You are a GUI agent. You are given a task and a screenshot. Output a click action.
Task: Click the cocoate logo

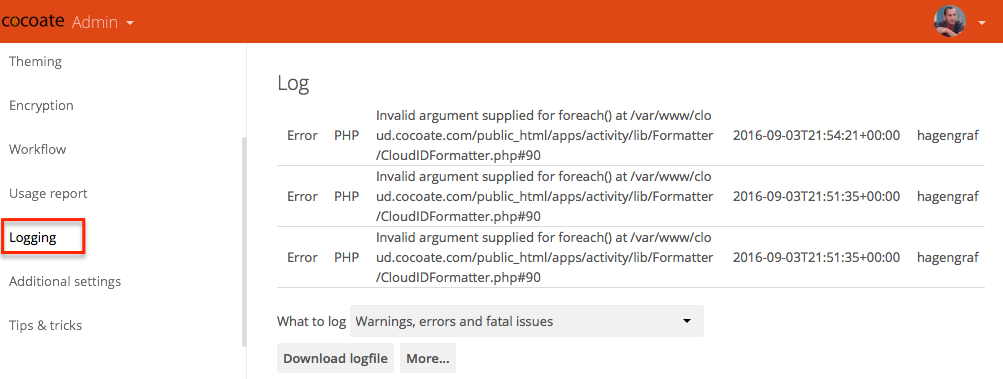point(32,21)
